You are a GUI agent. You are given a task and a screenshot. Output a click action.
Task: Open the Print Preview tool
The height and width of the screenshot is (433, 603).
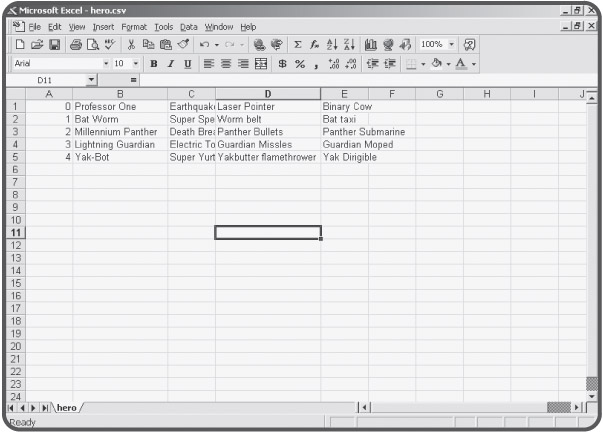tap(94, 45)
